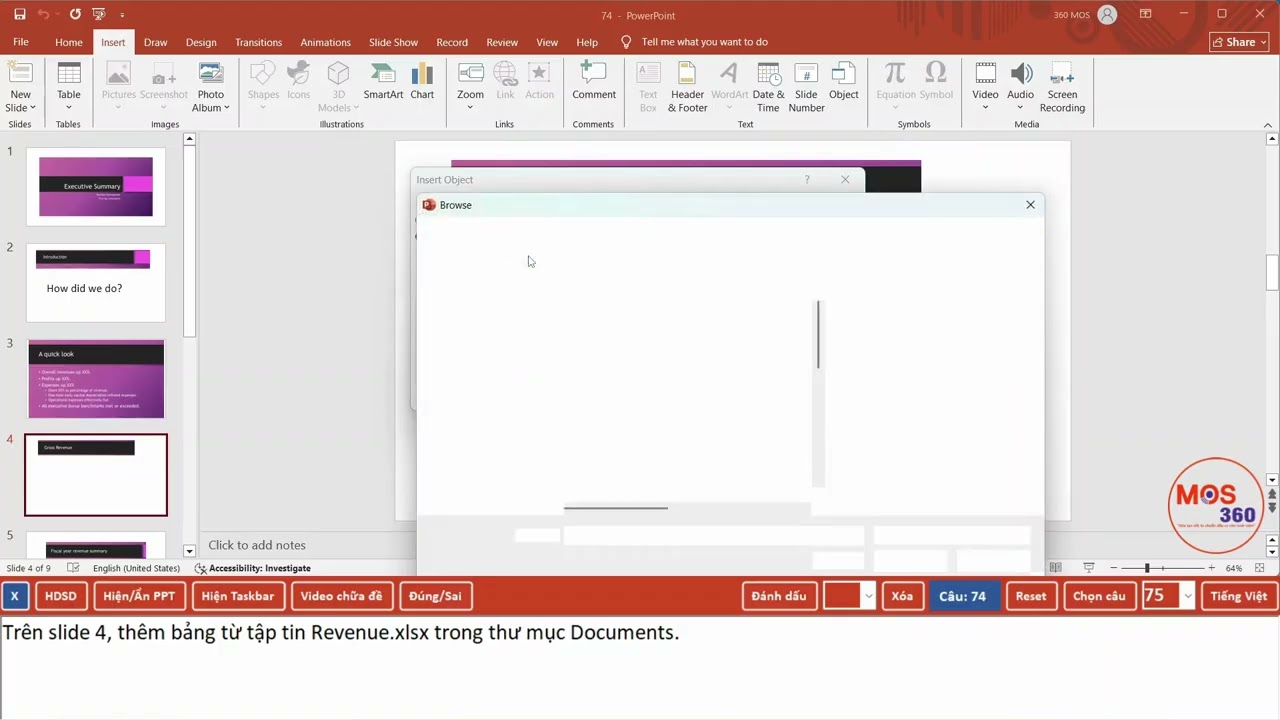
Task: Click the Hiện Taskbar button
Action: click(x=238, y=596)
